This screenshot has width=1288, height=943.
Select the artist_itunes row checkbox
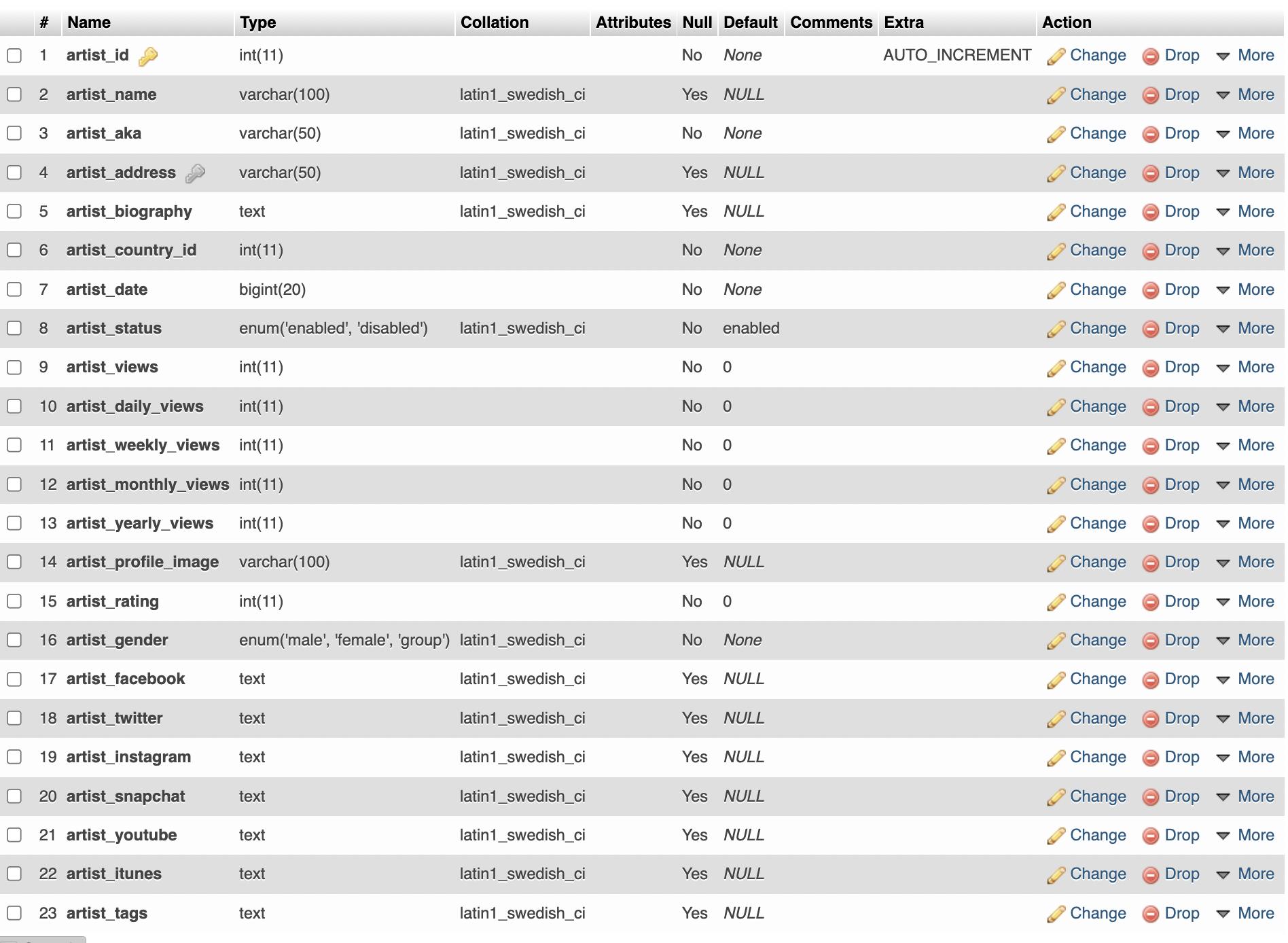(14, 874)
